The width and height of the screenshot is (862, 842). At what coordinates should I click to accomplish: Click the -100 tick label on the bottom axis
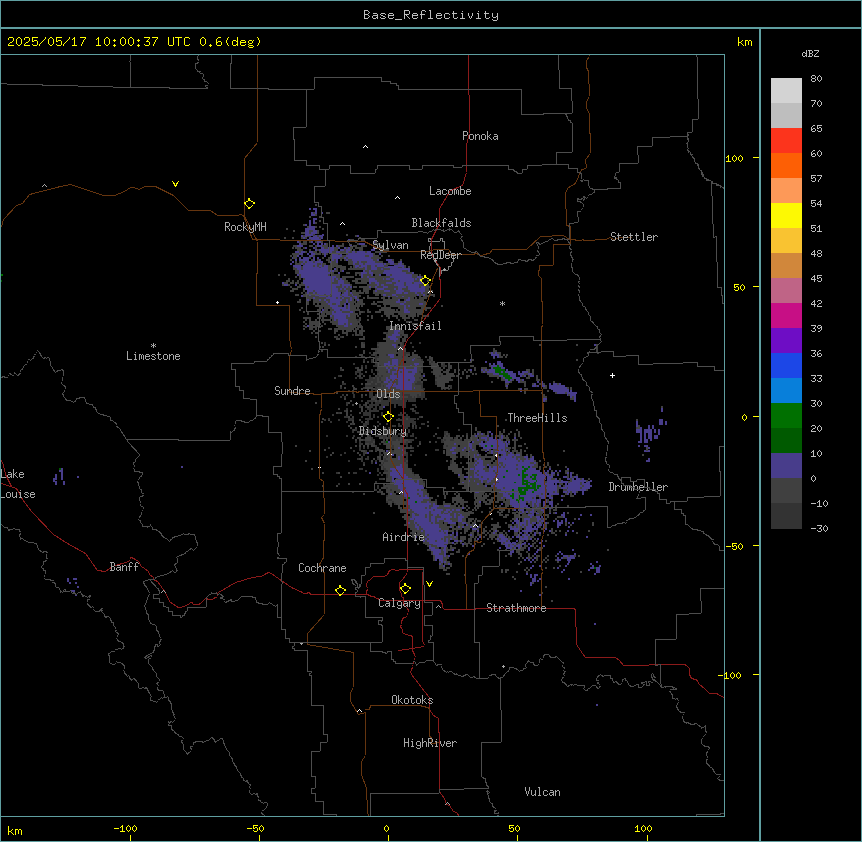pos(125,828)
